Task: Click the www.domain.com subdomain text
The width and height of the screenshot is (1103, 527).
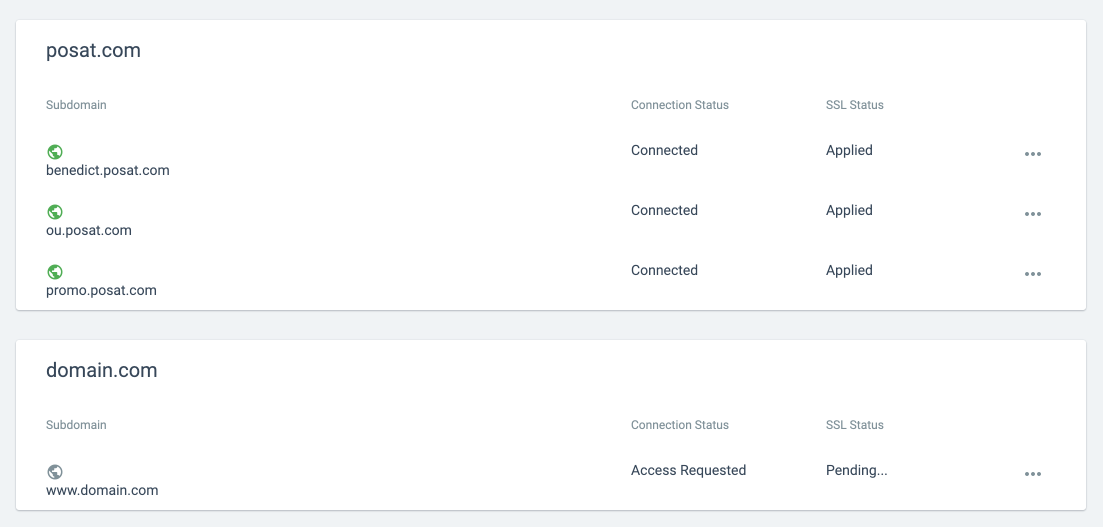Action: (x=102, y=490)
